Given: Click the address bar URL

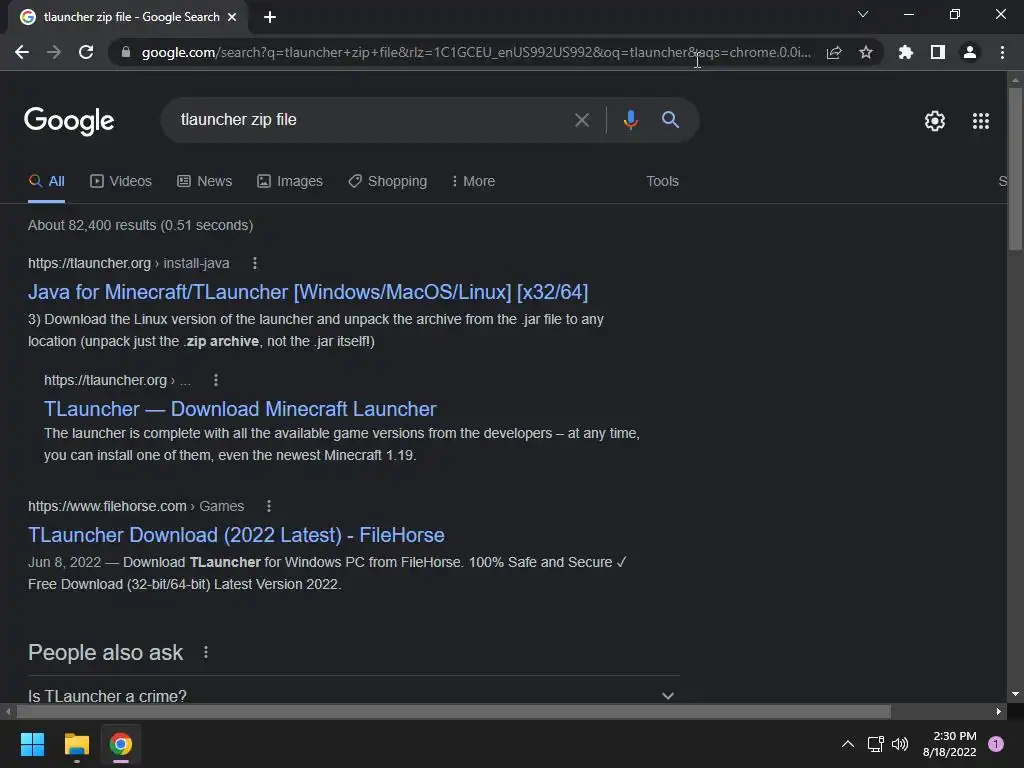Looking at the screenshot, I should tap(475, 52).
